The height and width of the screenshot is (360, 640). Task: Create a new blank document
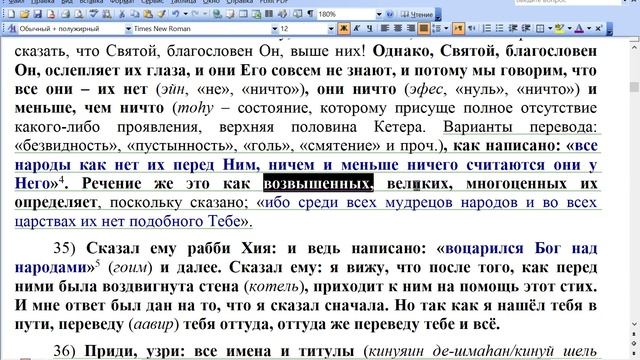click(x=11, y=14)
